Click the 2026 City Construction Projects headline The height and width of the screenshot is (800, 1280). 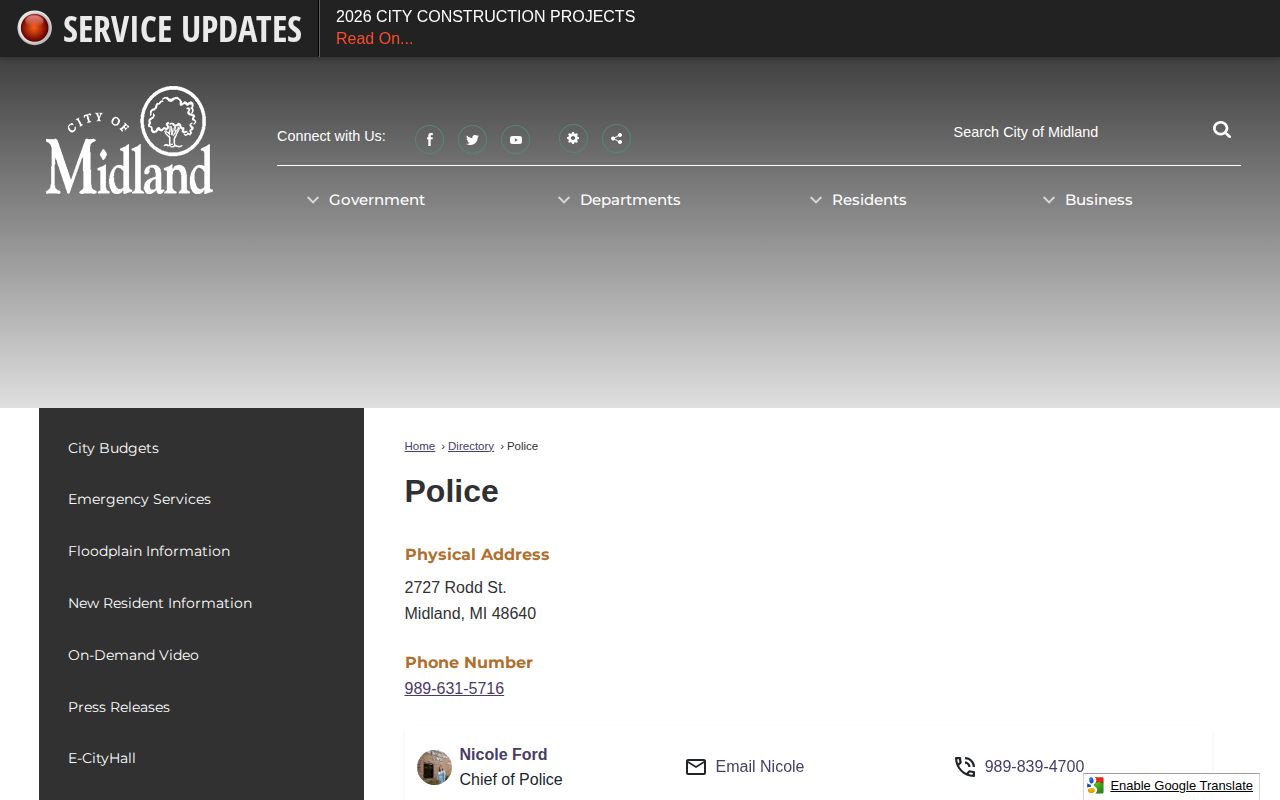[485, 17]
